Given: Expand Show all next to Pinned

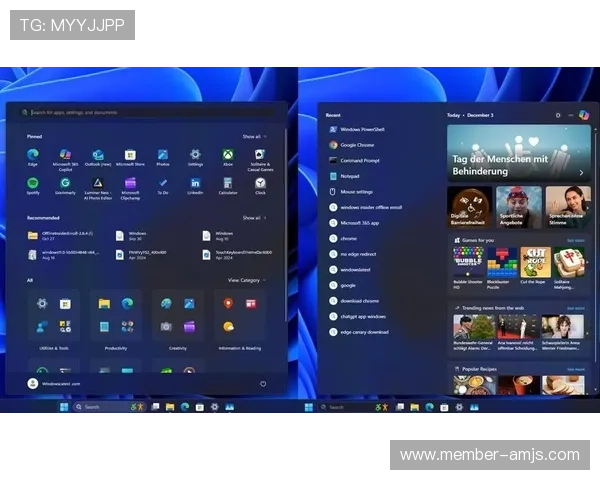Looking at the screenshot, I should tap(253, 136).
